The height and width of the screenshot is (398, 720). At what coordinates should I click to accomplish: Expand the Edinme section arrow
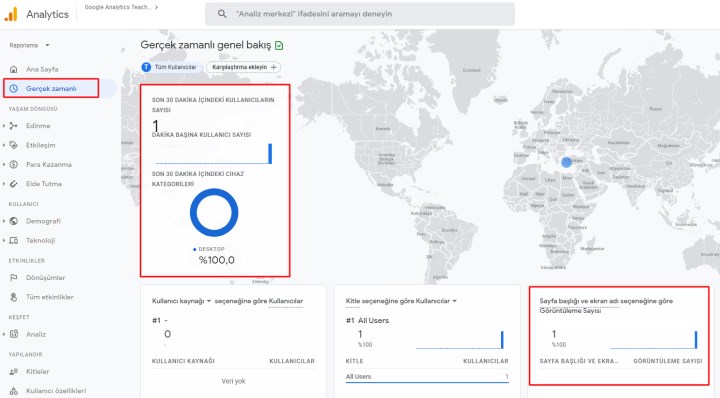[x=4, y=126]
